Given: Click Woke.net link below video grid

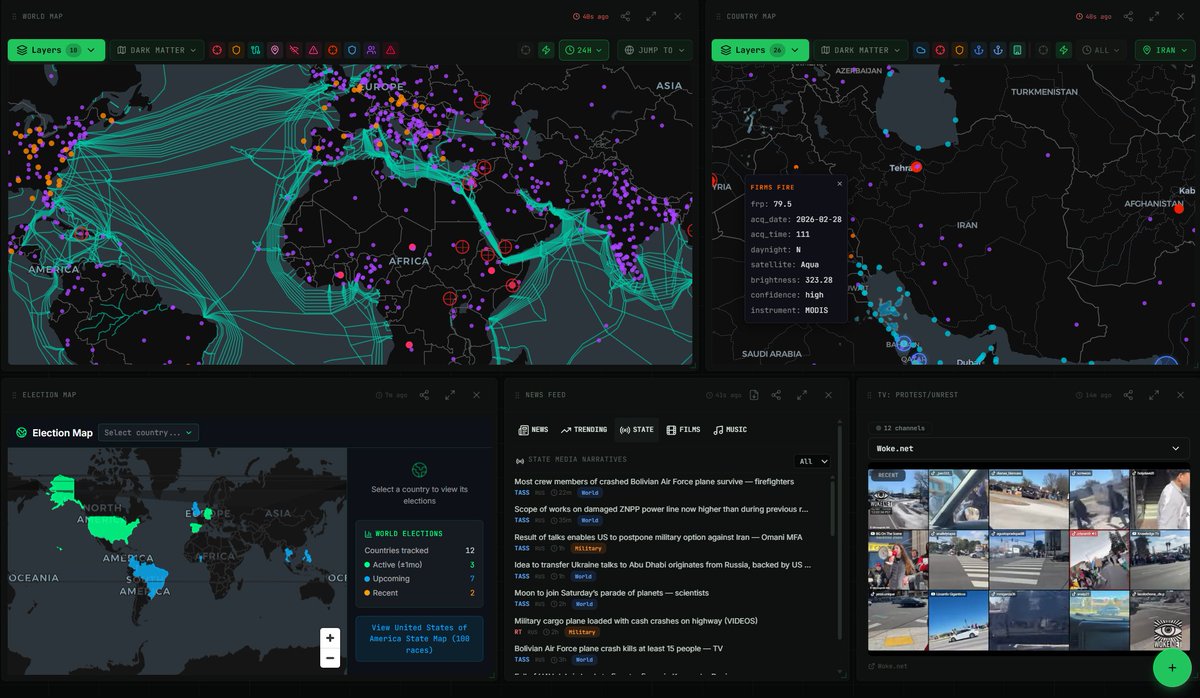Looking at the screenshot, I should [888, 666].
